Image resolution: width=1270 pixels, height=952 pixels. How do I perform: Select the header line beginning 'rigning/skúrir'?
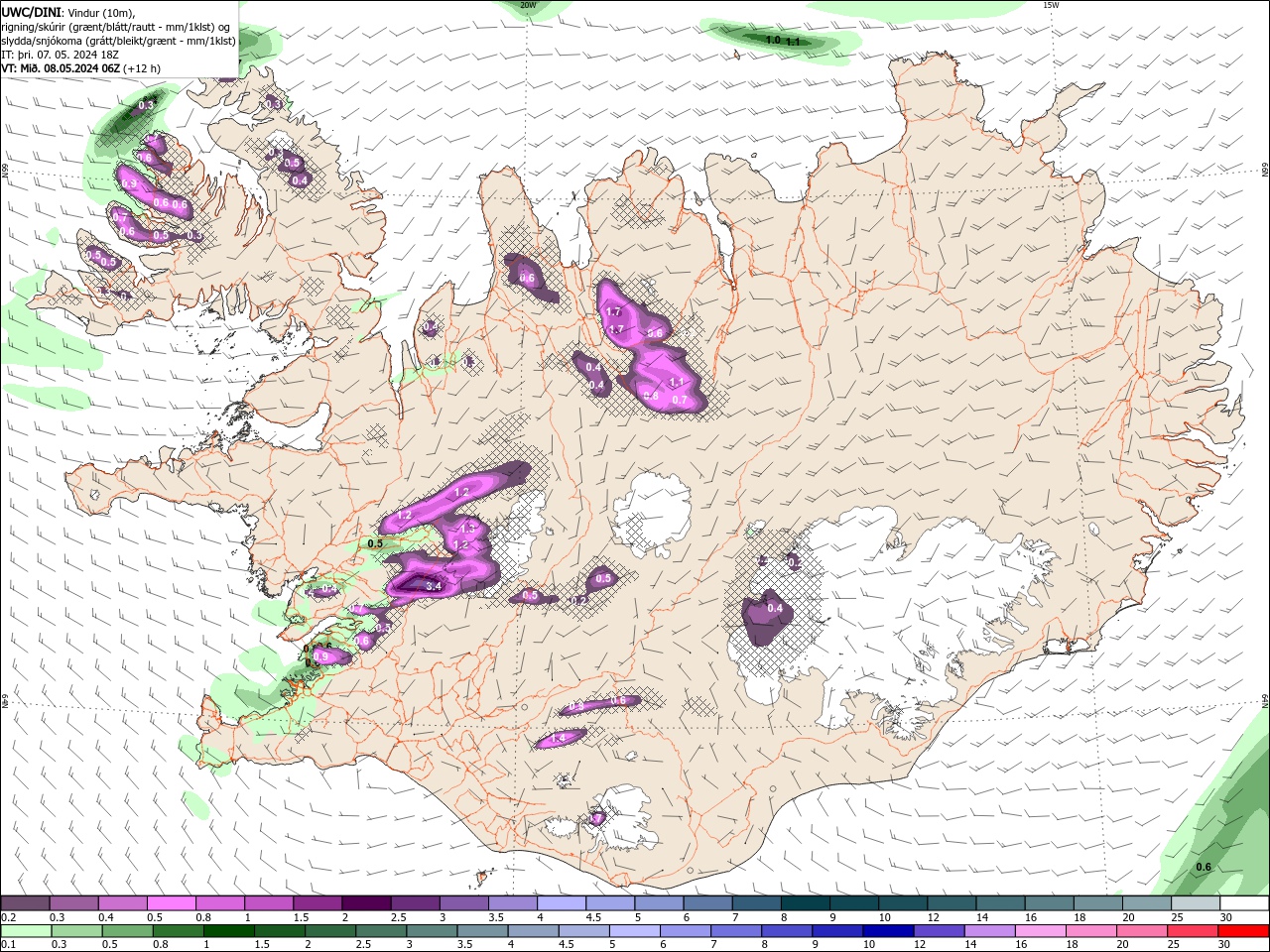pyautogui.click(x=116, y=27)
